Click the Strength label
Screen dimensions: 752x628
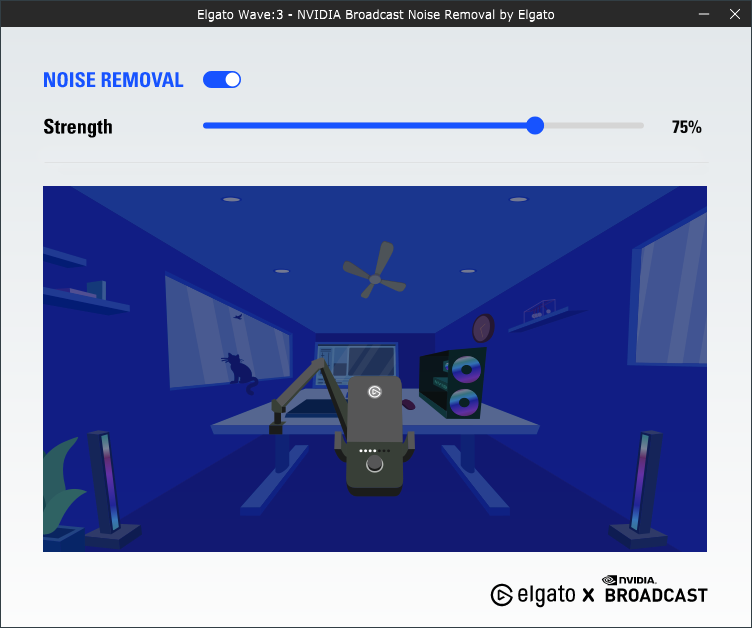point(78,127)
